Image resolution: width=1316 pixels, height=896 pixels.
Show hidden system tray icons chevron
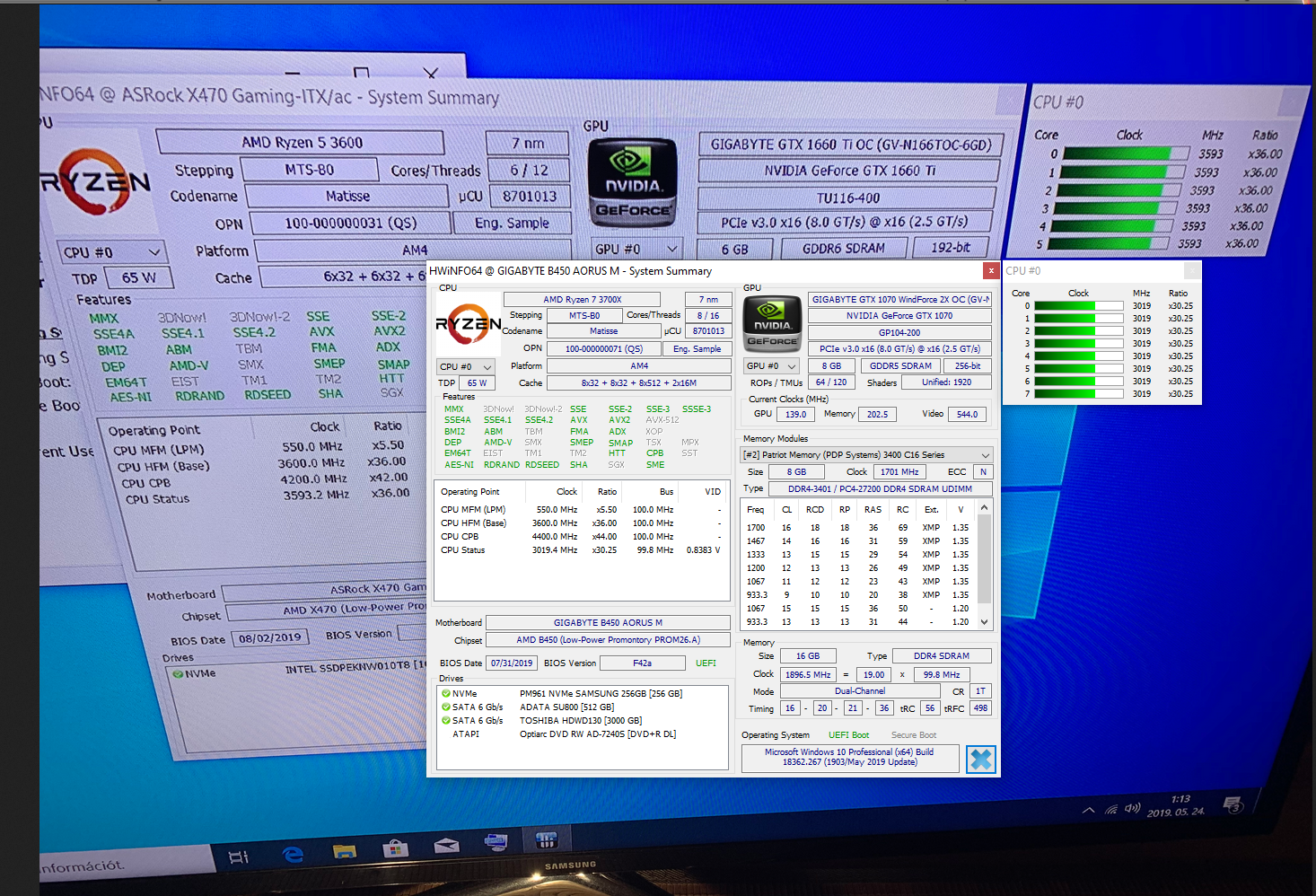1088,810
